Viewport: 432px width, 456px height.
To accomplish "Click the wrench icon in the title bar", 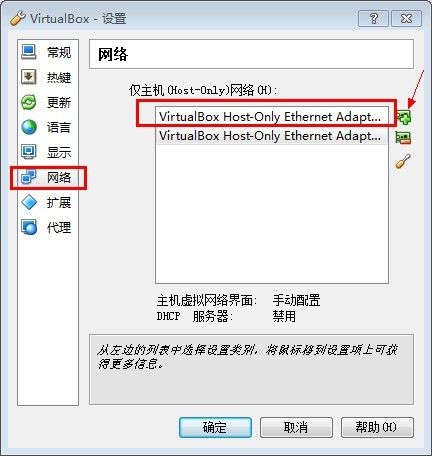I will pos(18,18).
